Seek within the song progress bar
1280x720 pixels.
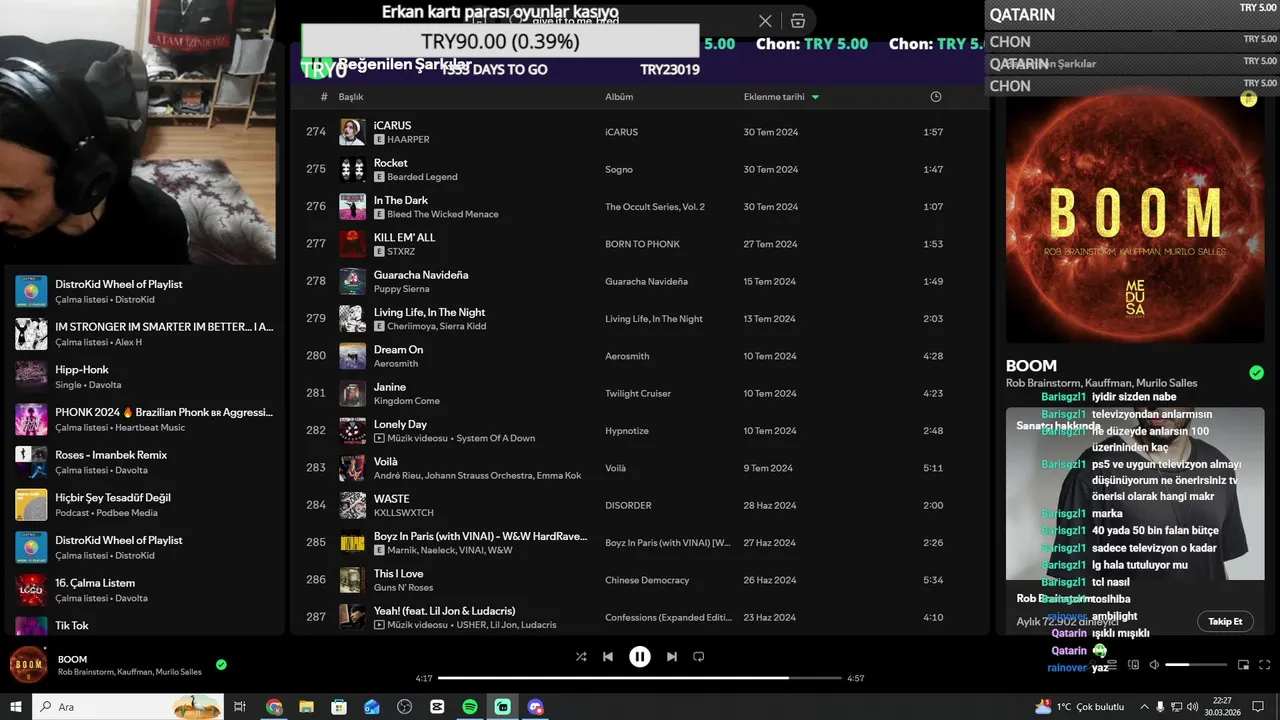(x=640, y=678)
